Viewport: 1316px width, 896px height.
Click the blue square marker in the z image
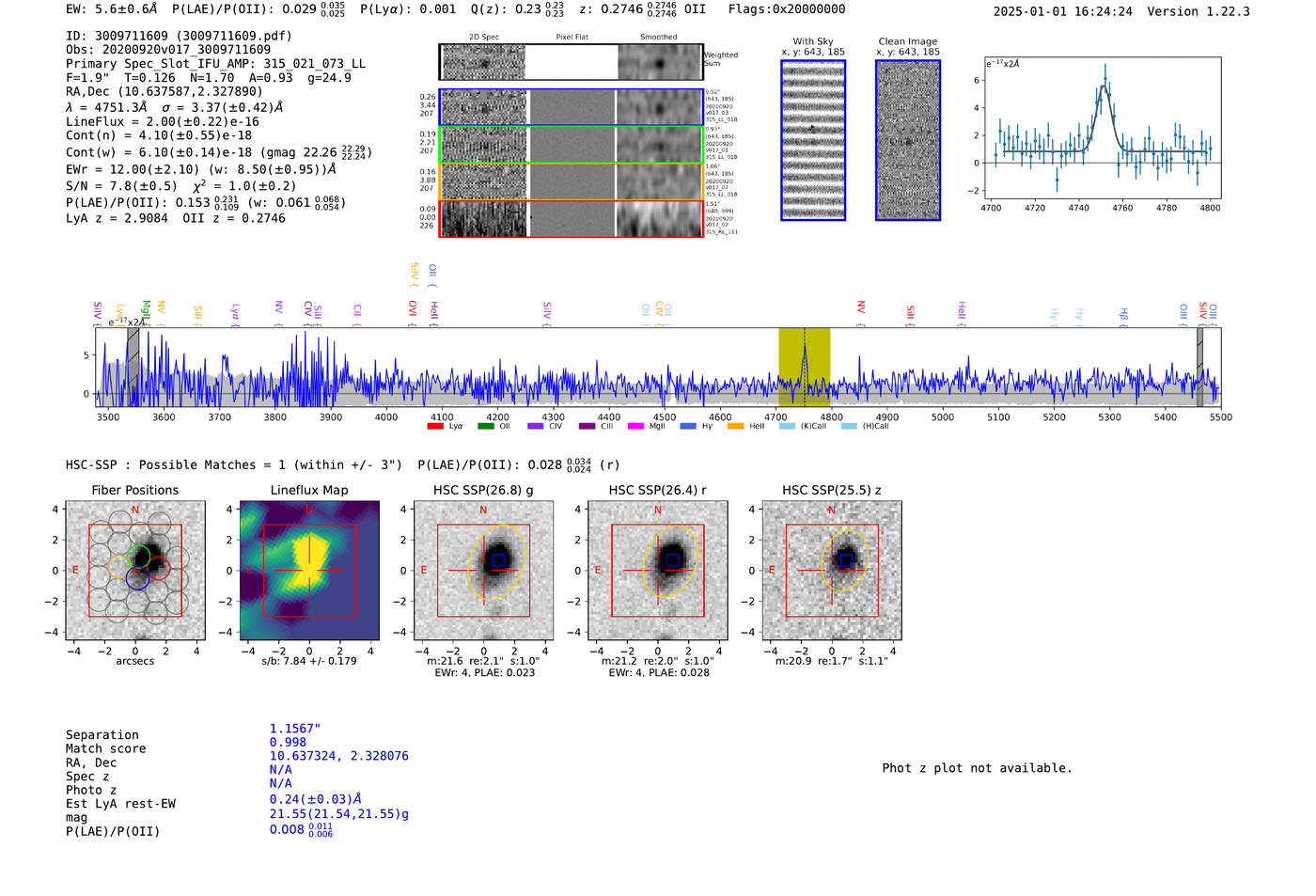coord(846,560)
